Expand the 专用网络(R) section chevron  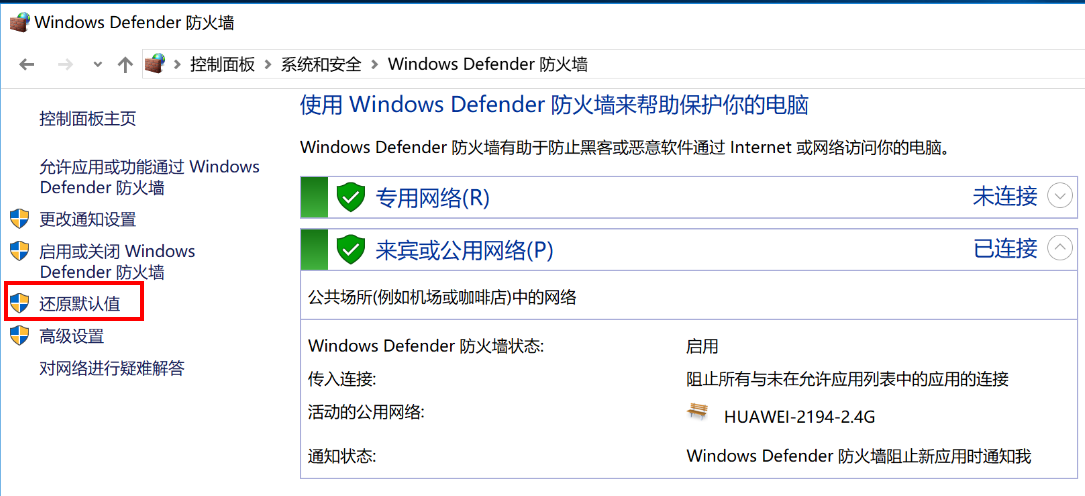click(1059, 196)
